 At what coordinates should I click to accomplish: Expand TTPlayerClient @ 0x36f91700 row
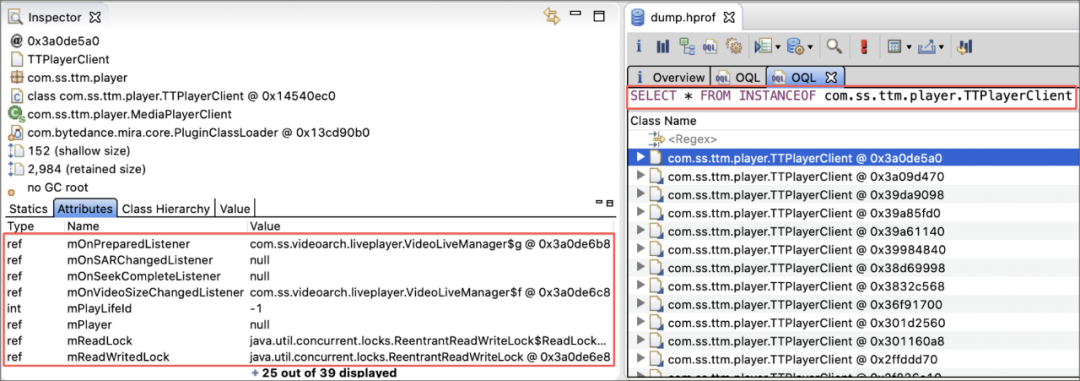click(641, 304)
